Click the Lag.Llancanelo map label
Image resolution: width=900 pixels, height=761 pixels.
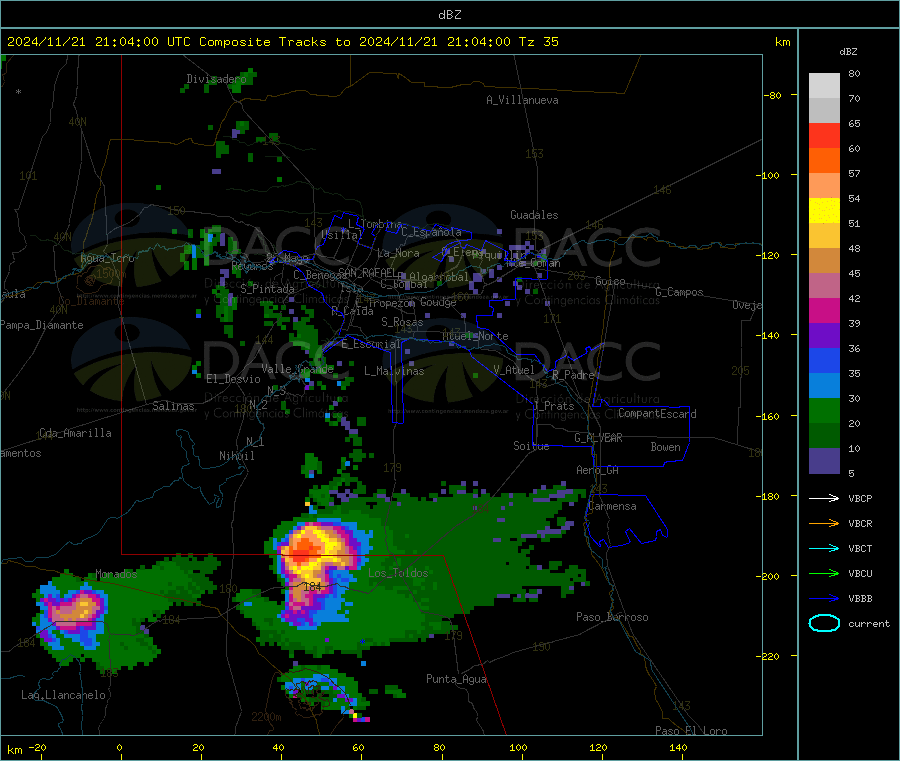click(x=63, y=695)
